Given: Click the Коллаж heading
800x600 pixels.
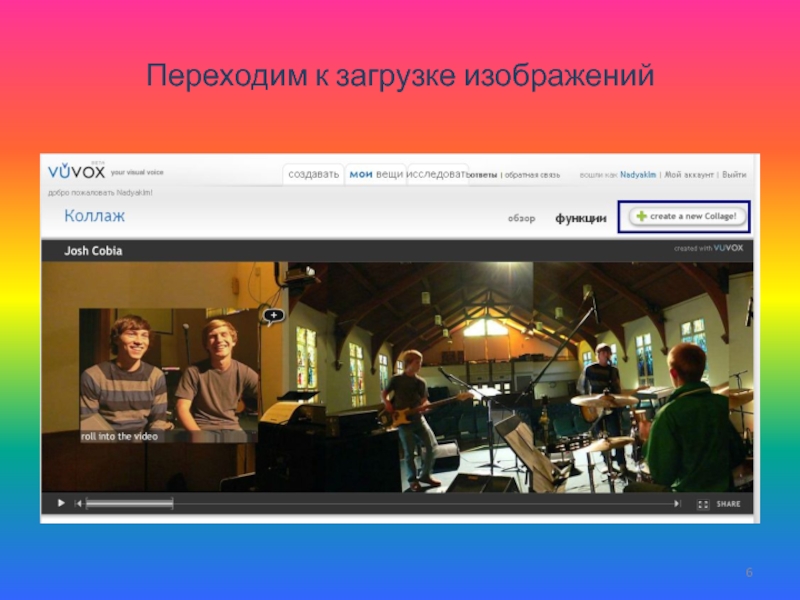Looking at the screenshot, I should coord(94,216).
